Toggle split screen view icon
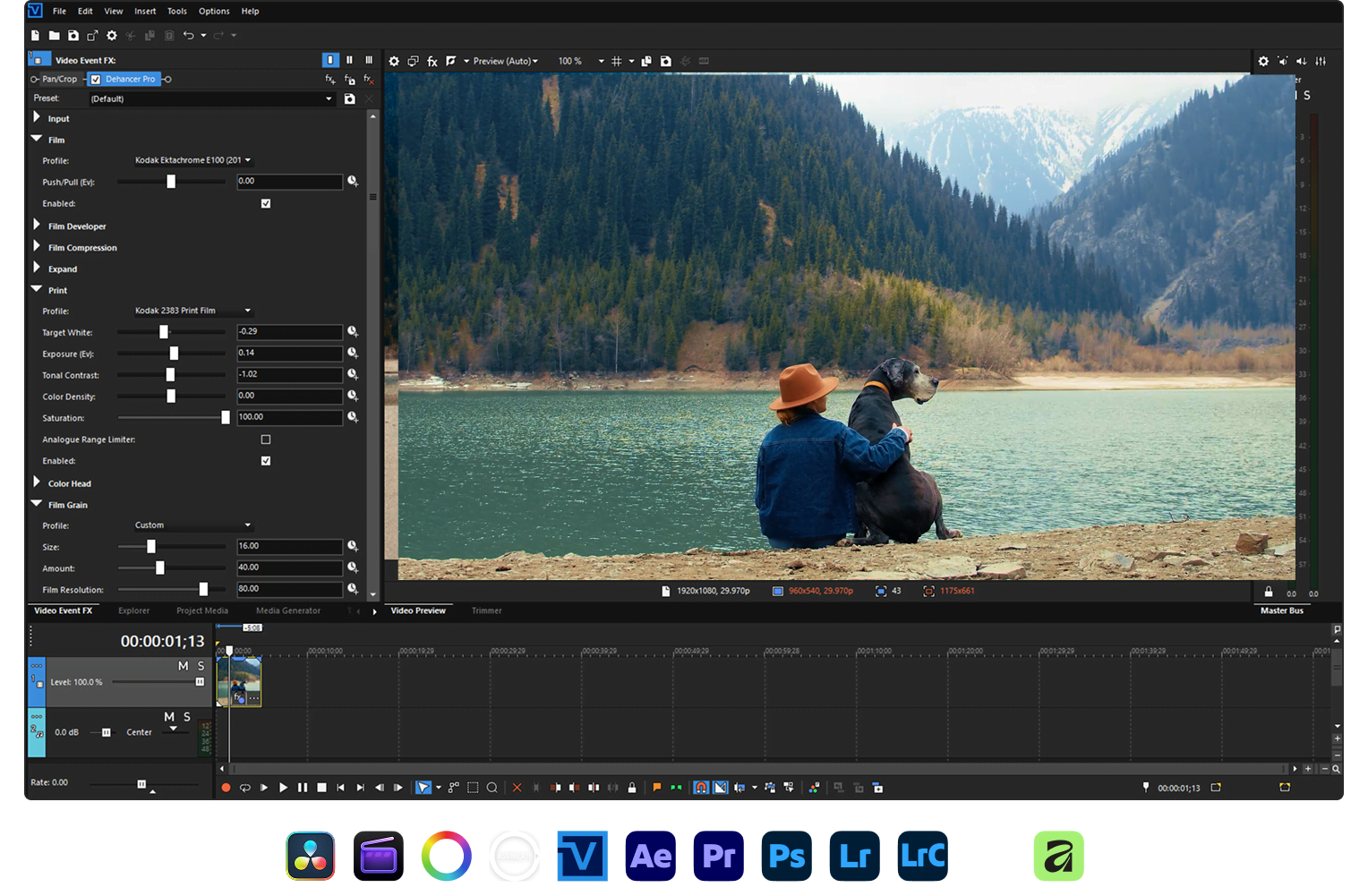This screenshot has width=1368, height=896. [451, 61]
